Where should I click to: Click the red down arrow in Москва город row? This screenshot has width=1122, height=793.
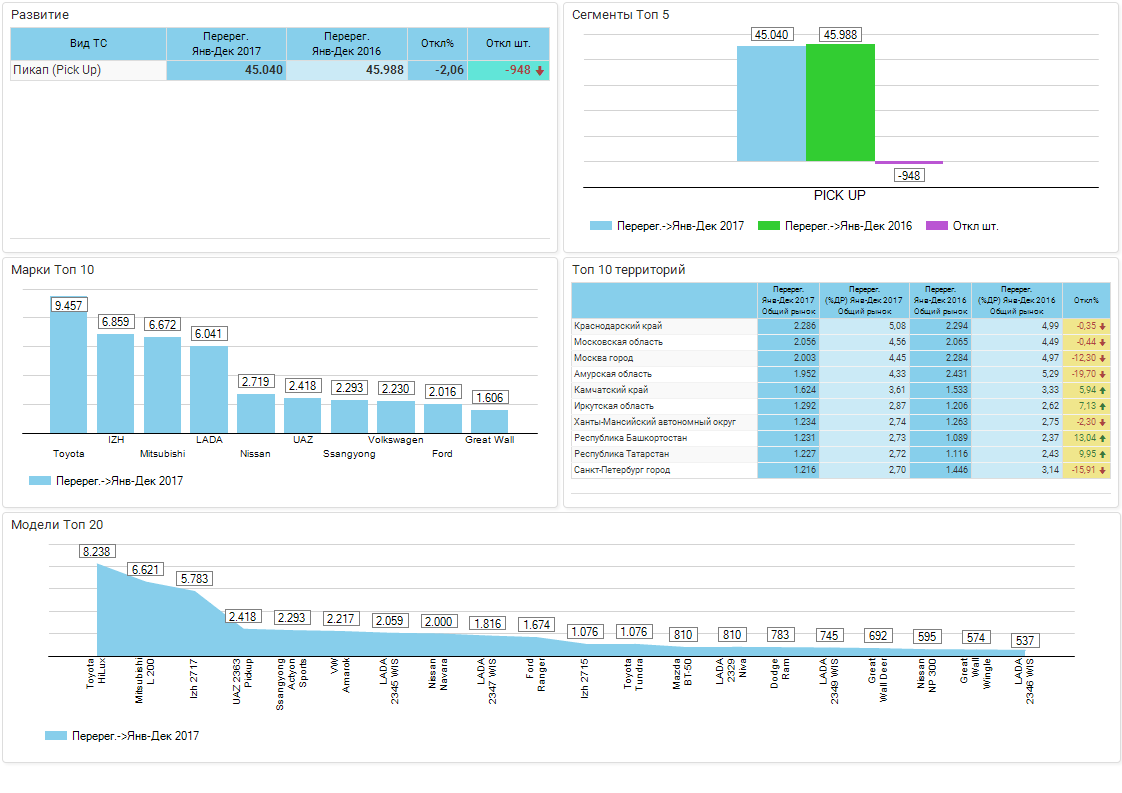click(x=1103, y=358)
